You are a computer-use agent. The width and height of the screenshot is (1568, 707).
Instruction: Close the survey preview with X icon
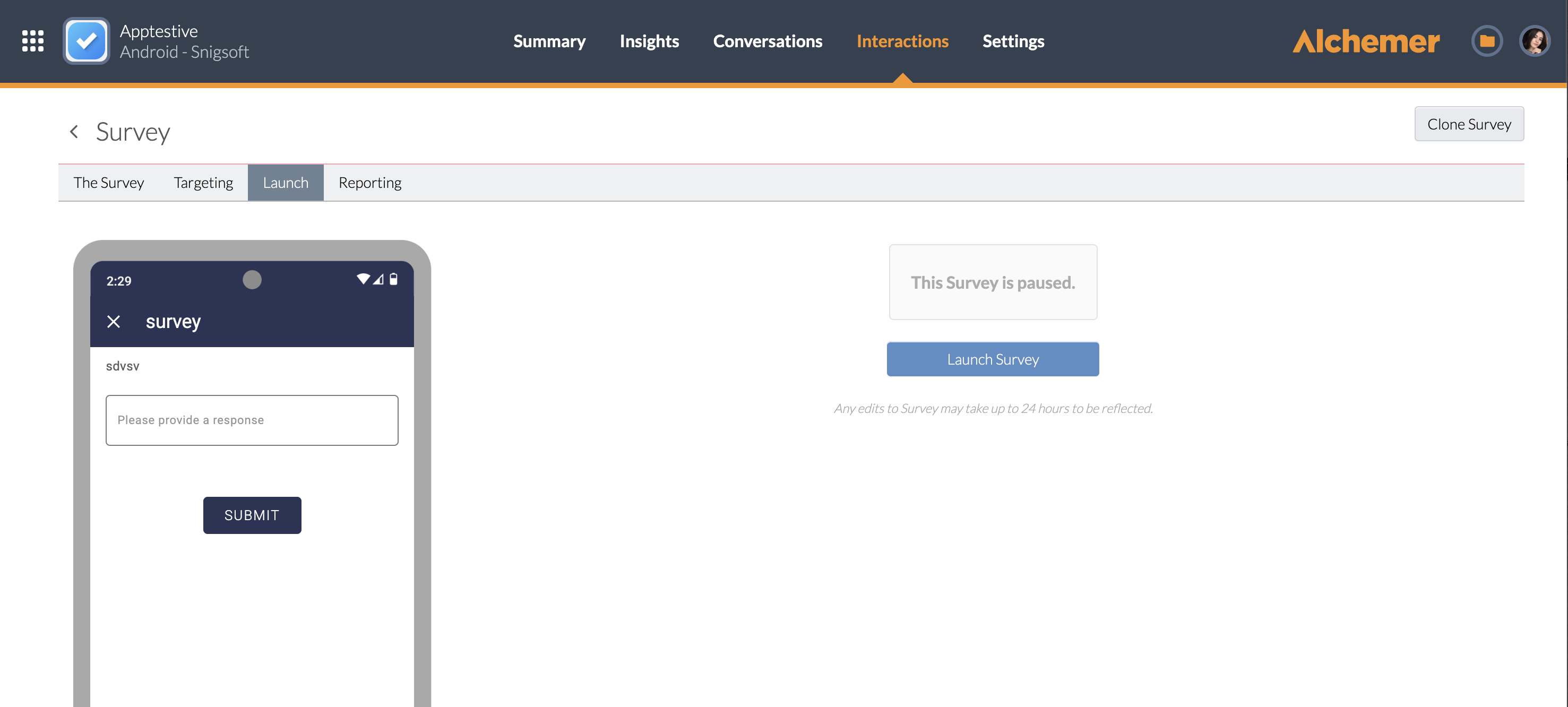tap(114, 321)
